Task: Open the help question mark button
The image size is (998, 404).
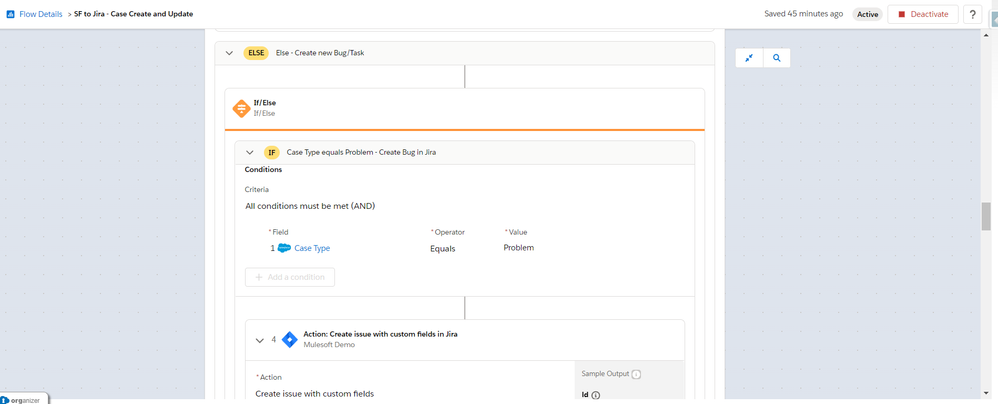Action: (x=973, y=14)
